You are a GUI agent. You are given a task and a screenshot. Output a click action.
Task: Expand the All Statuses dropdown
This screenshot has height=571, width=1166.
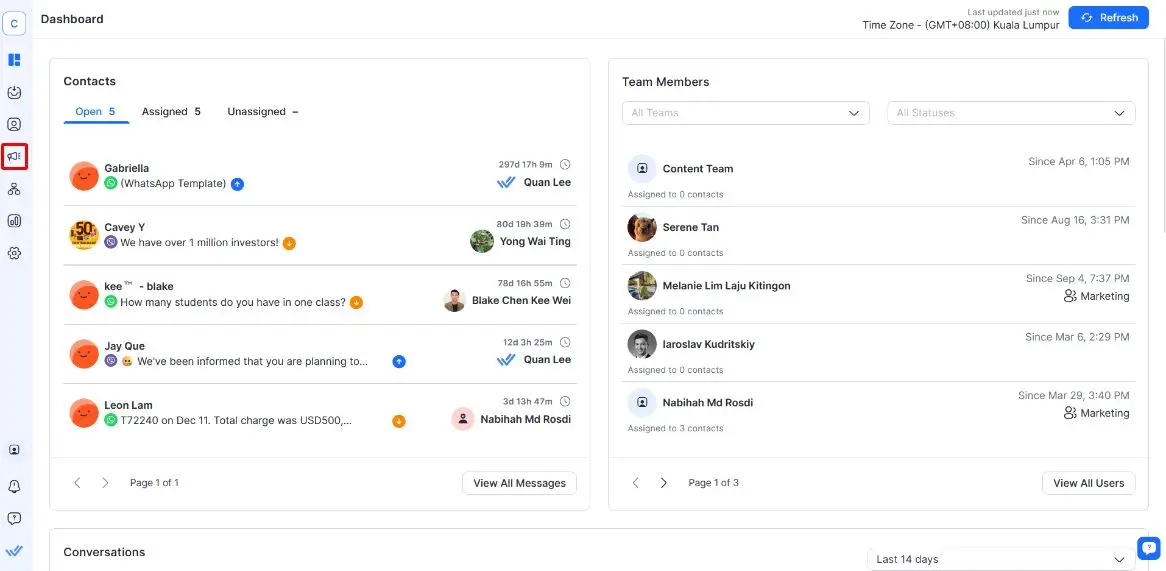coord(1010,113)
